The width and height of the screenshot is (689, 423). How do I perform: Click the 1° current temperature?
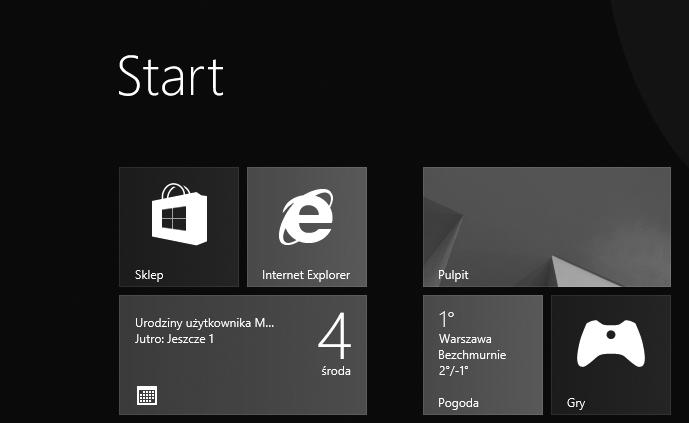click(446, 319)
